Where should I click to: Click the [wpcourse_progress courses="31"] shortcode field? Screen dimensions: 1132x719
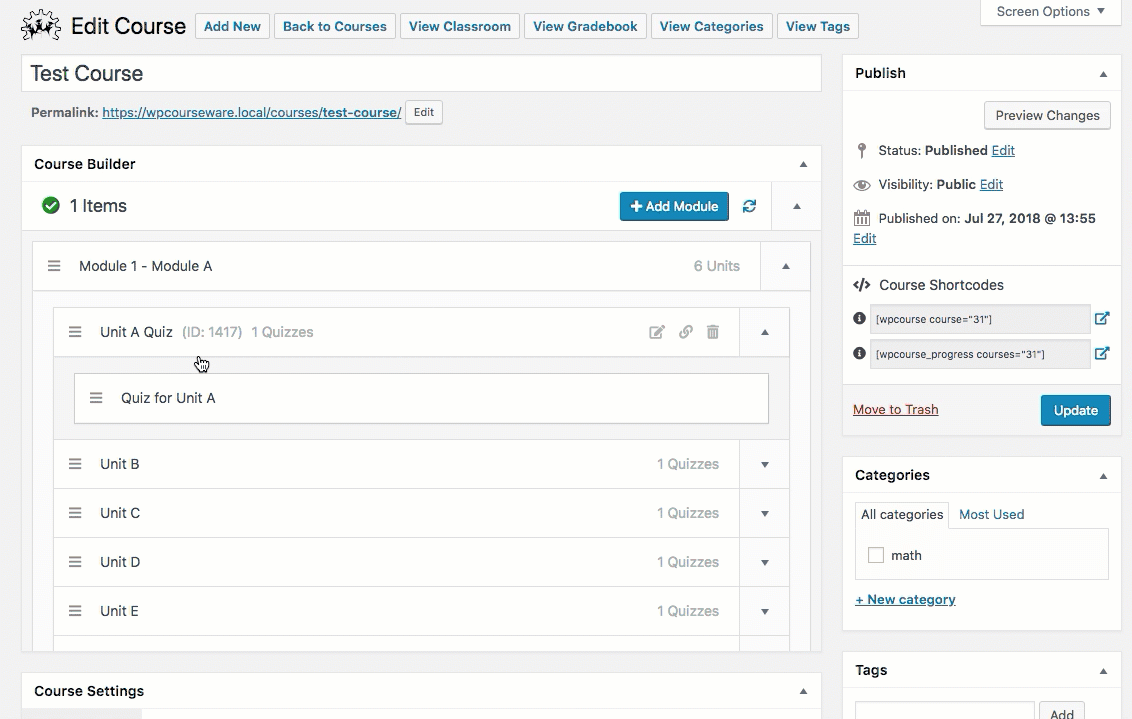(x=980, y=354)
